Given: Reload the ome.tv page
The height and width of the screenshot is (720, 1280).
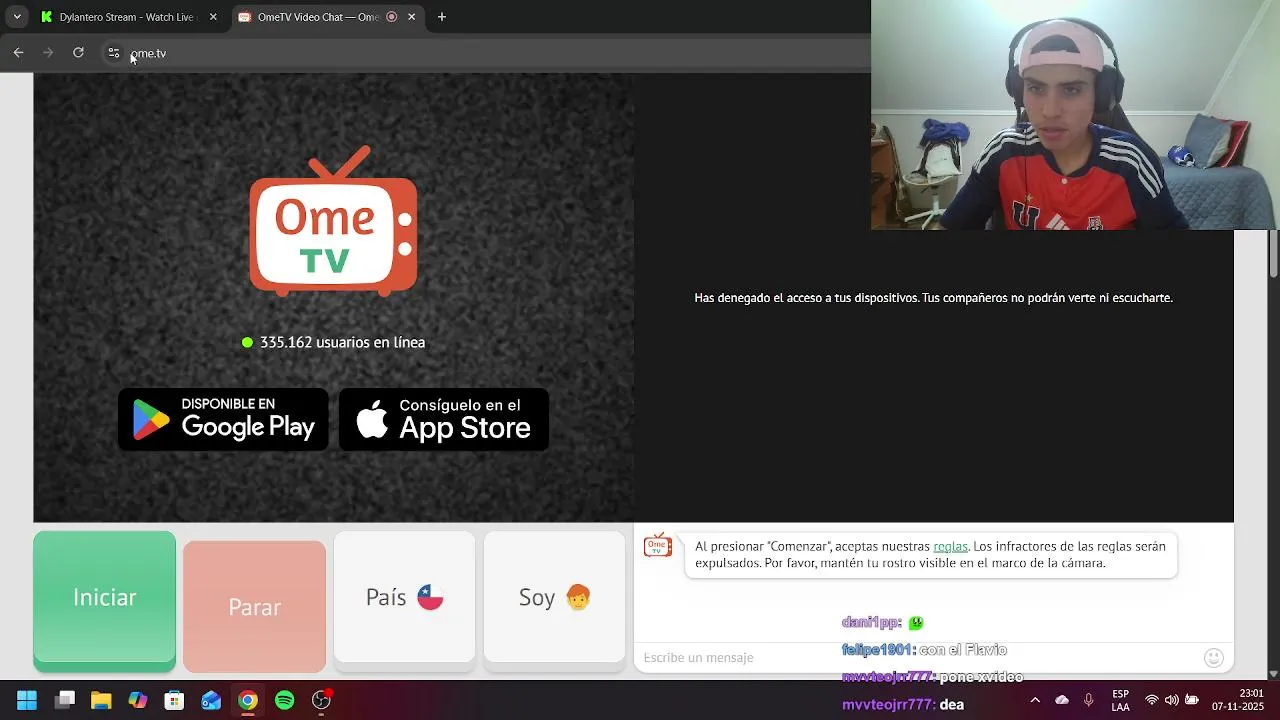Looking at the screenshot, I should (78, 53).
